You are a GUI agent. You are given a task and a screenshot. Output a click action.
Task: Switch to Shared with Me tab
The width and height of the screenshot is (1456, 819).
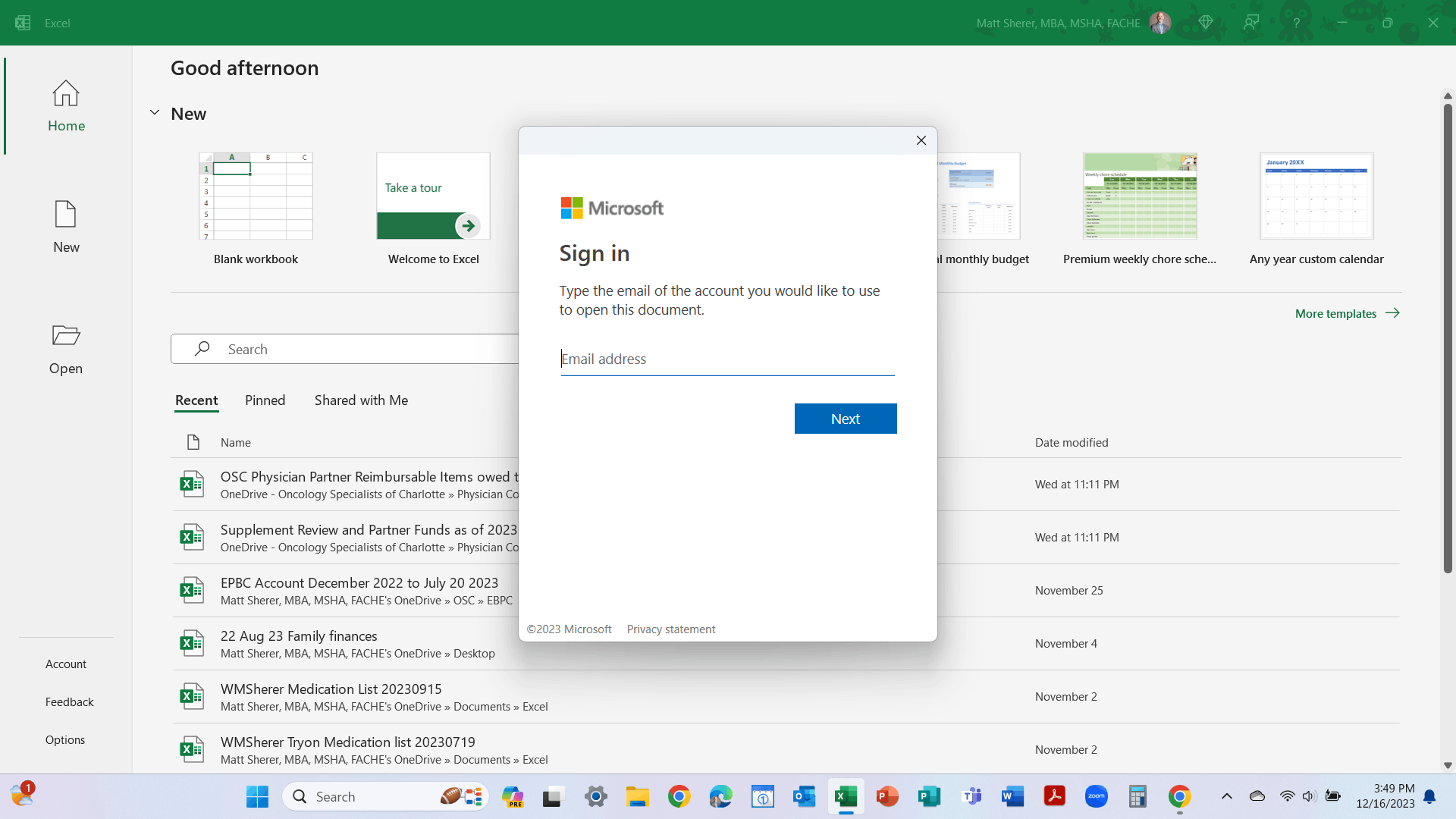pos(361,400)
